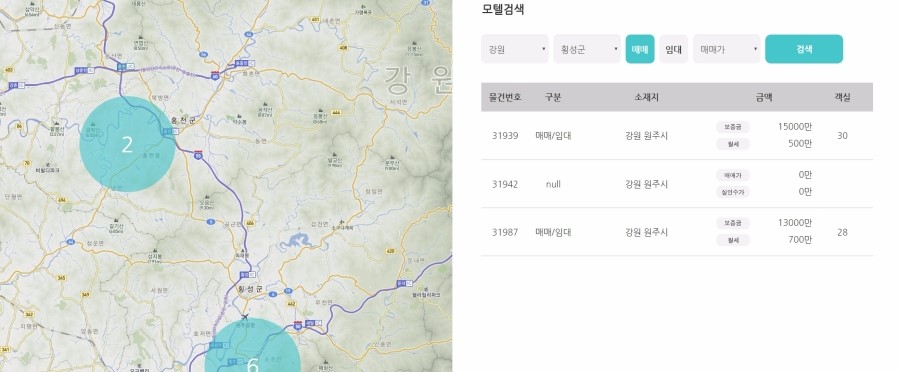
Task: Click 매매/임대 type in row 31987
Action: point(553,232)
